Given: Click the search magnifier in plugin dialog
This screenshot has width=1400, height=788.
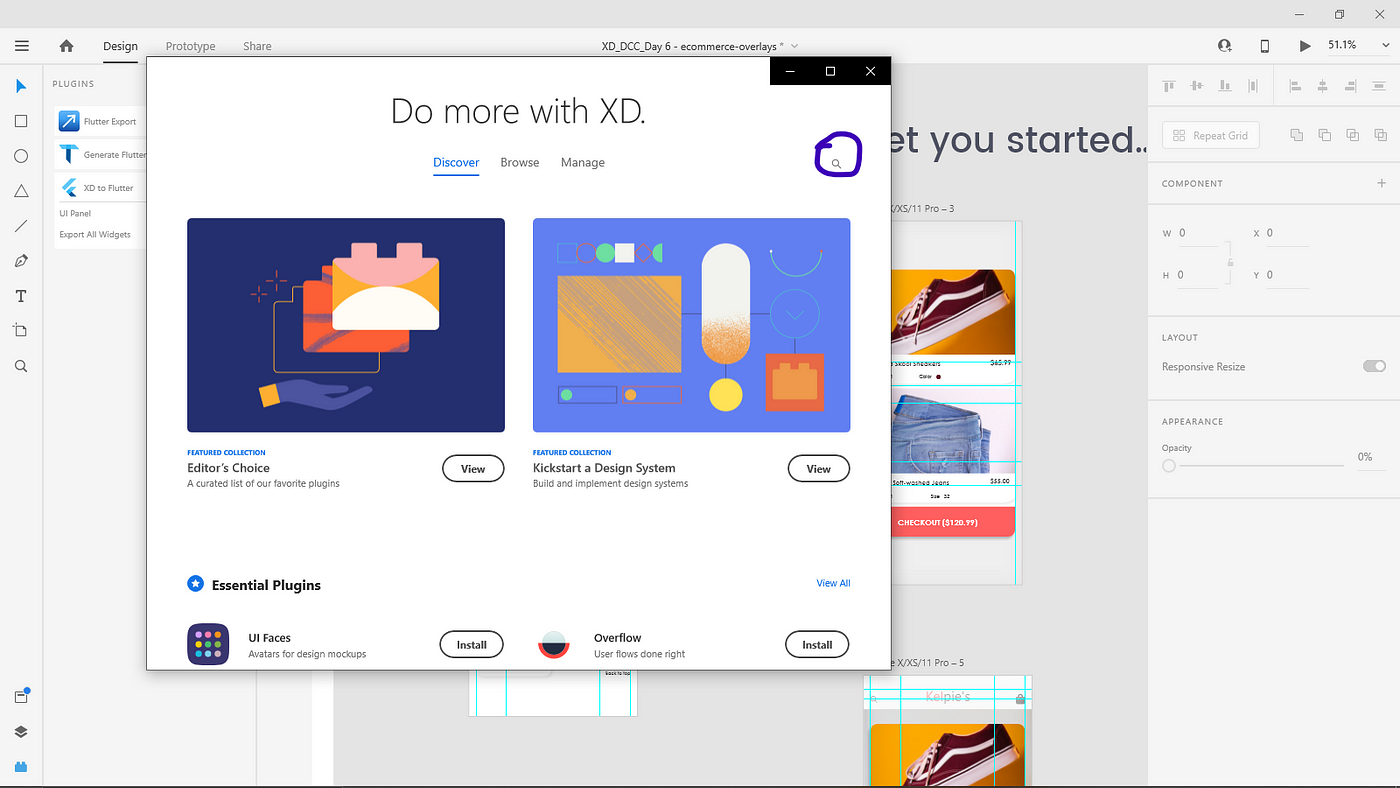Looking at the screenshot, I should point(837,163).
